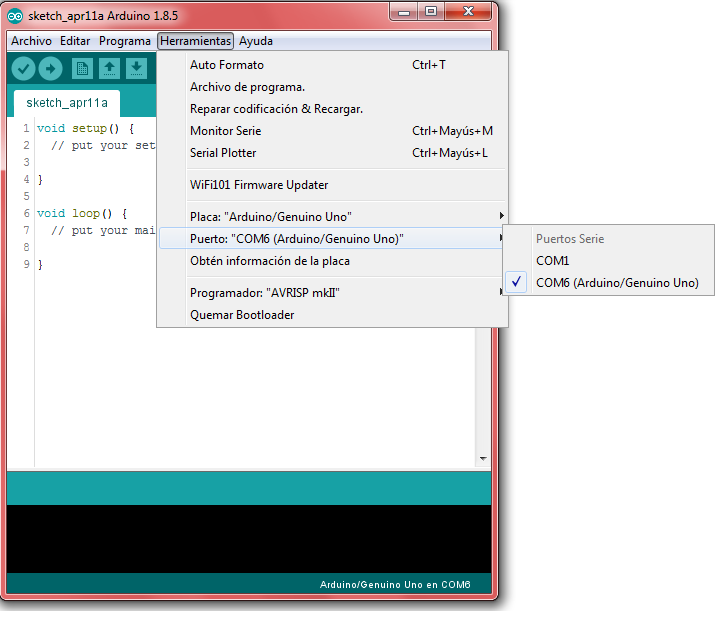Click the Open sketch up-arrow icon

(x=109, y=68)
